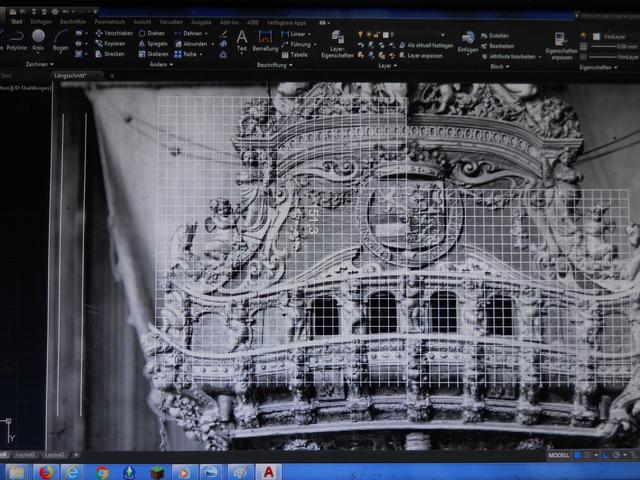This screenshot has width=640, height=480.
Task: Open Google Chrome from the taskbar
Action: coord(102,472)
